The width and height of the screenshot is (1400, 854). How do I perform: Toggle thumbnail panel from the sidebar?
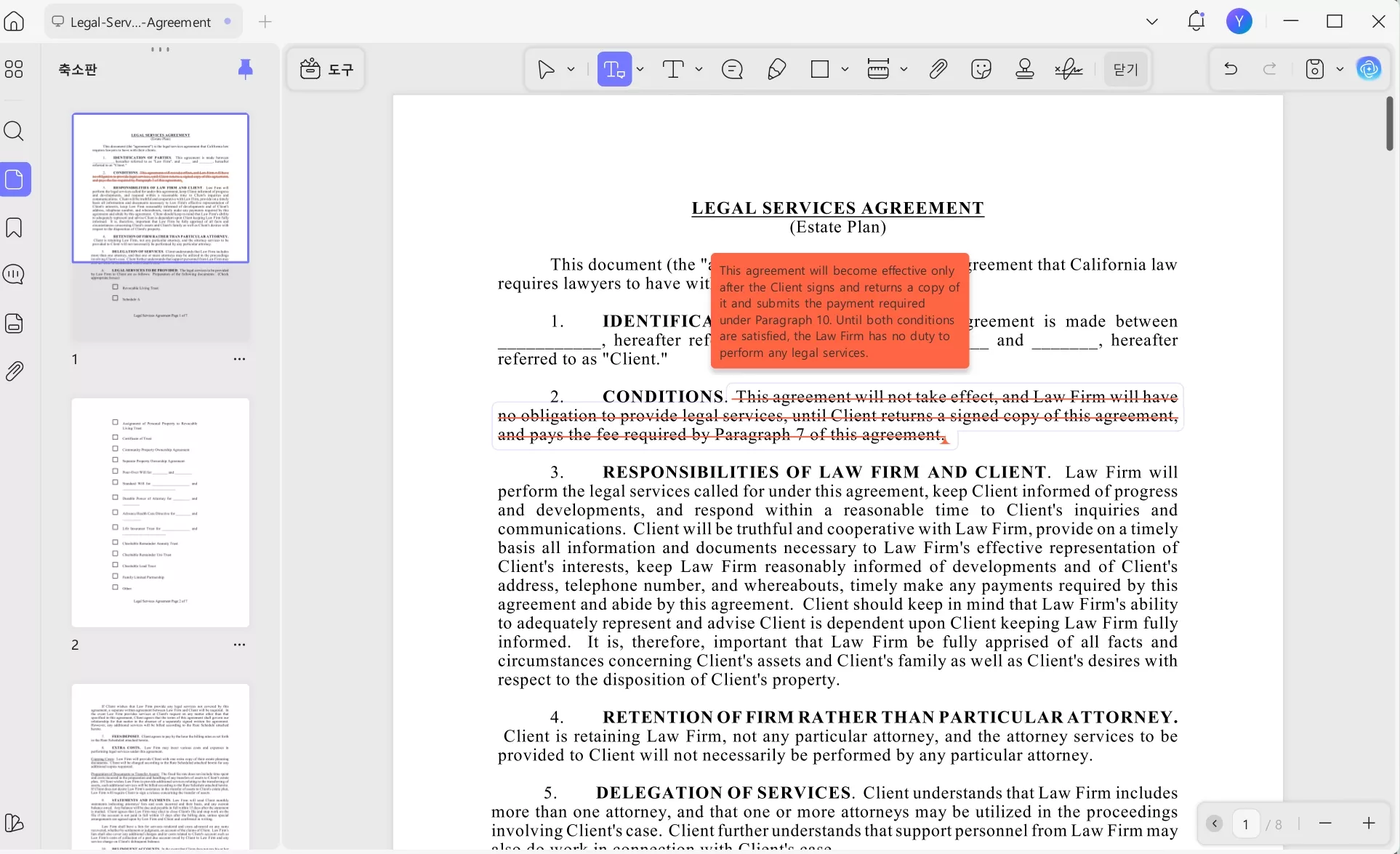point(15,180)
